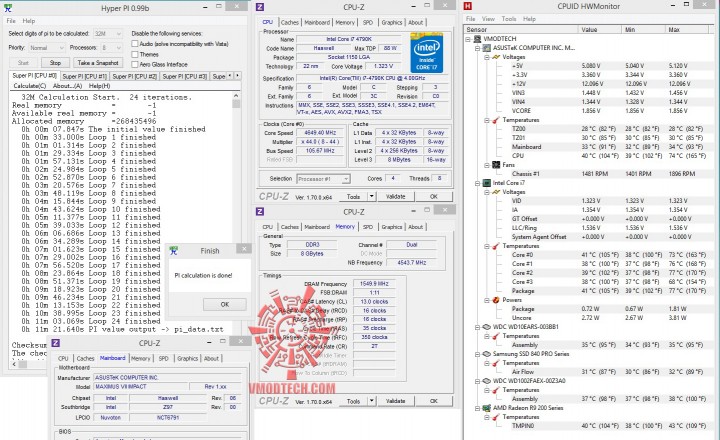Image resolution: width=720 pixels, height=440 pixels.
Task: Click the WDC WD10EARS drive icon
Action: (487, 327)
